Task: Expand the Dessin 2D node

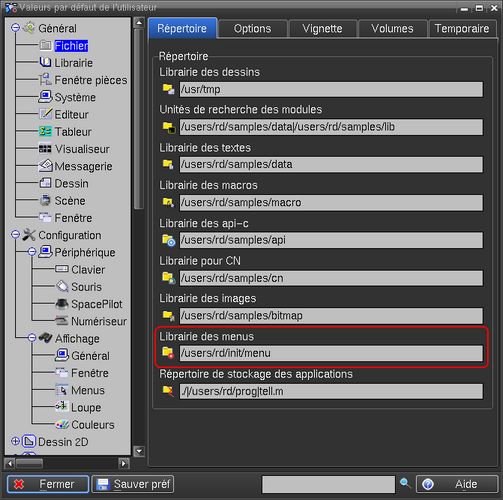Action: tap(15, 441)
